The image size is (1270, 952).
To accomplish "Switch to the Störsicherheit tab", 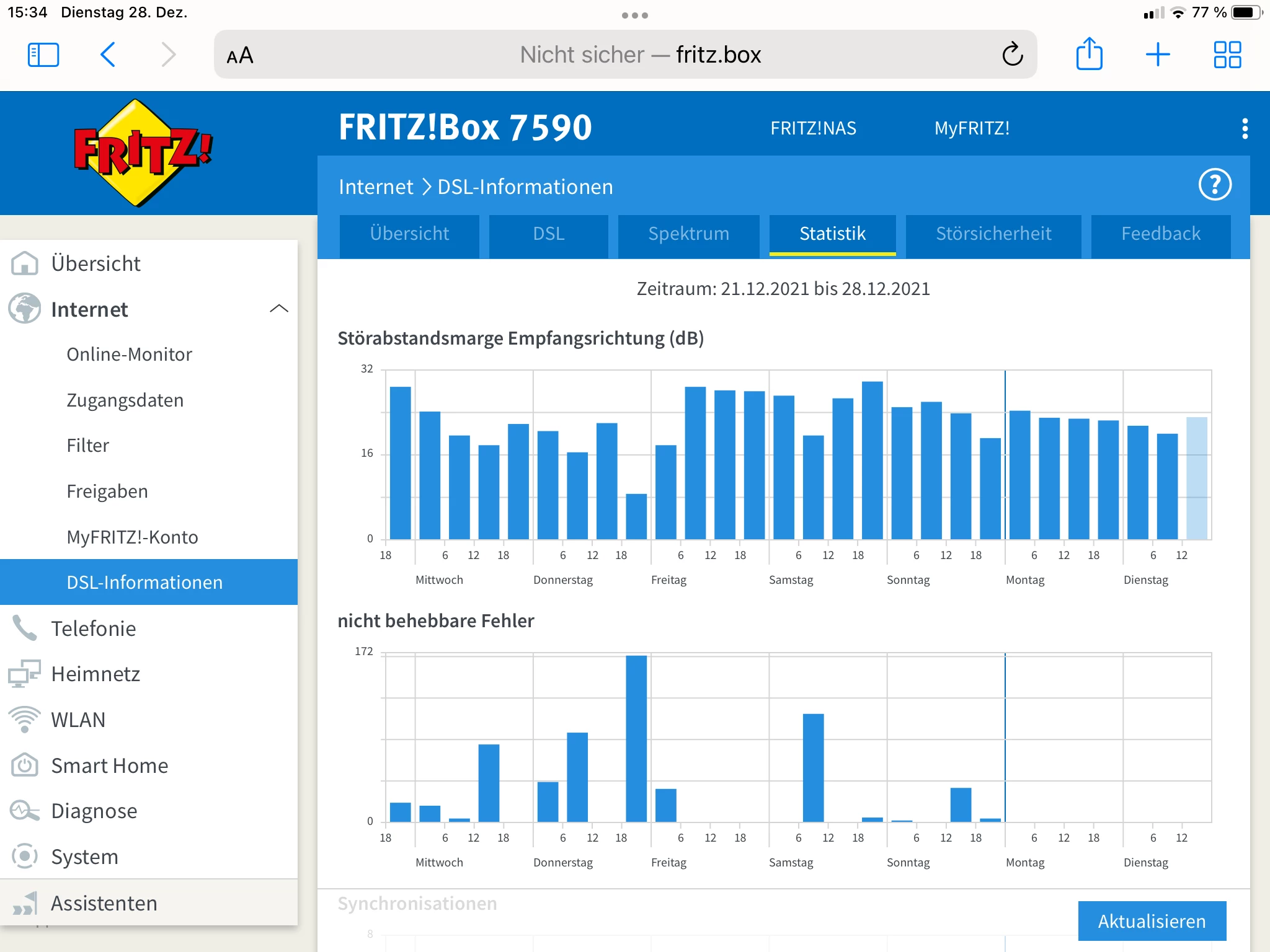I will (x=993, y=234).
